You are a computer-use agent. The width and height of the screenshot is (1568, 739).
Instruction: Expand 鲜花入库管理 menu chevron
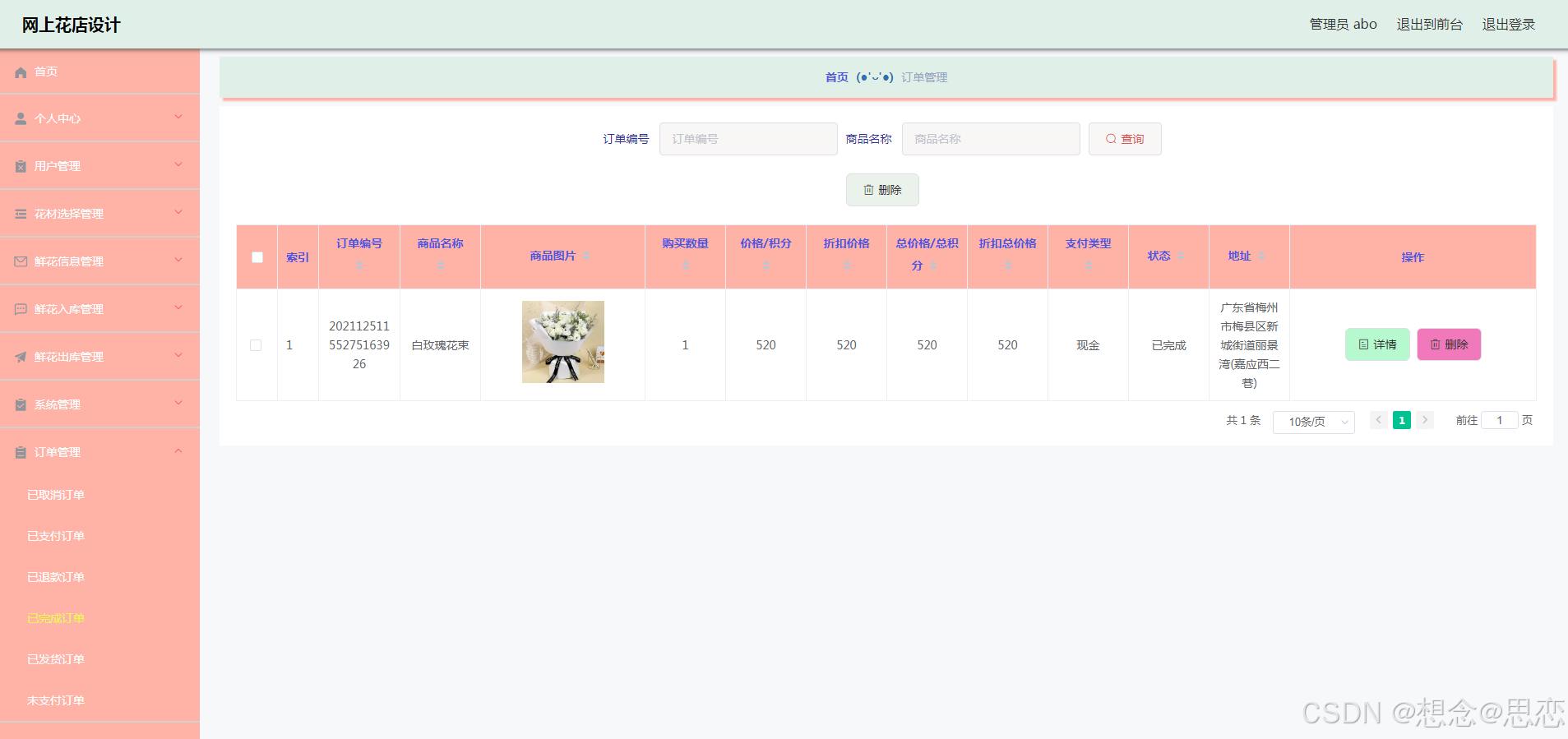178,308
